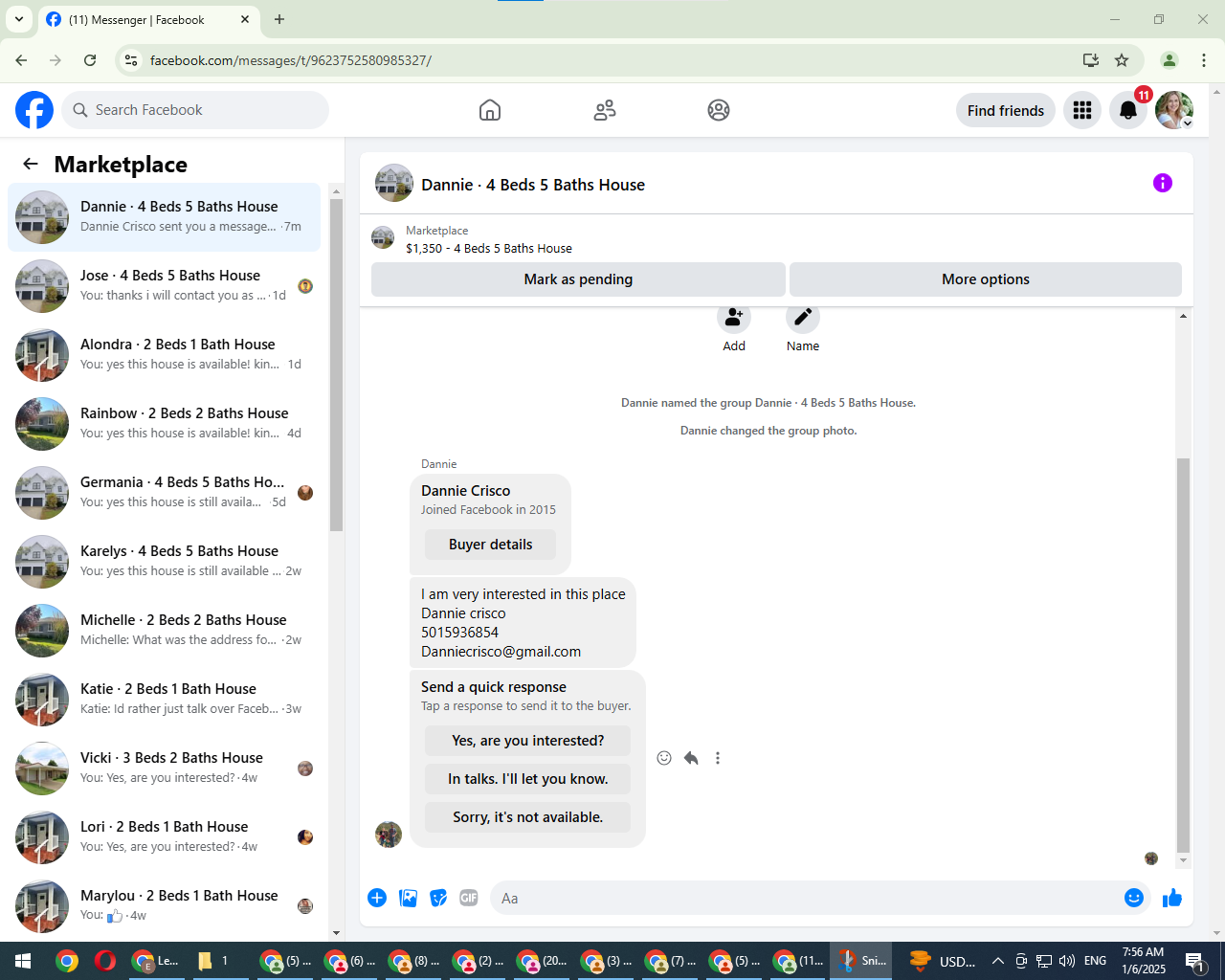1225x980 pixels.
Task: Click More options button
Action: click(986, 279)
